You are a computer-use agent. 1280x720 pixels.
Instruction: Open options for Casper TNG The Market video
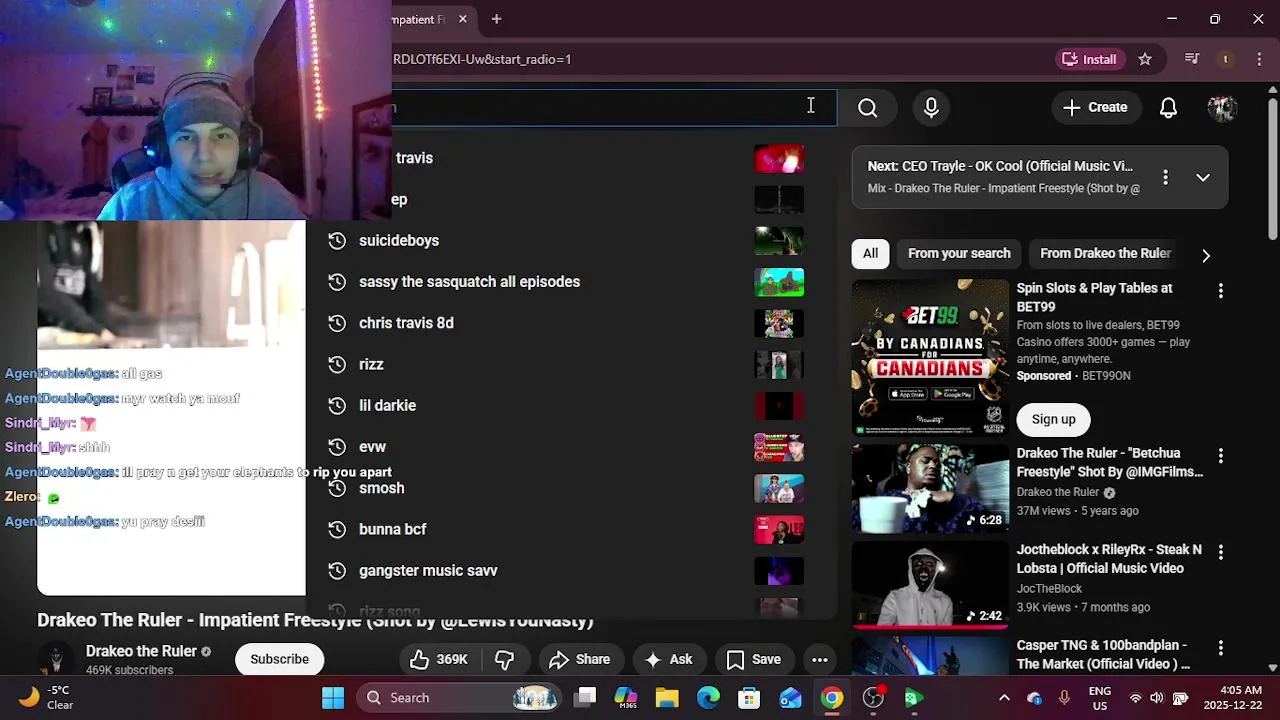1220,648
